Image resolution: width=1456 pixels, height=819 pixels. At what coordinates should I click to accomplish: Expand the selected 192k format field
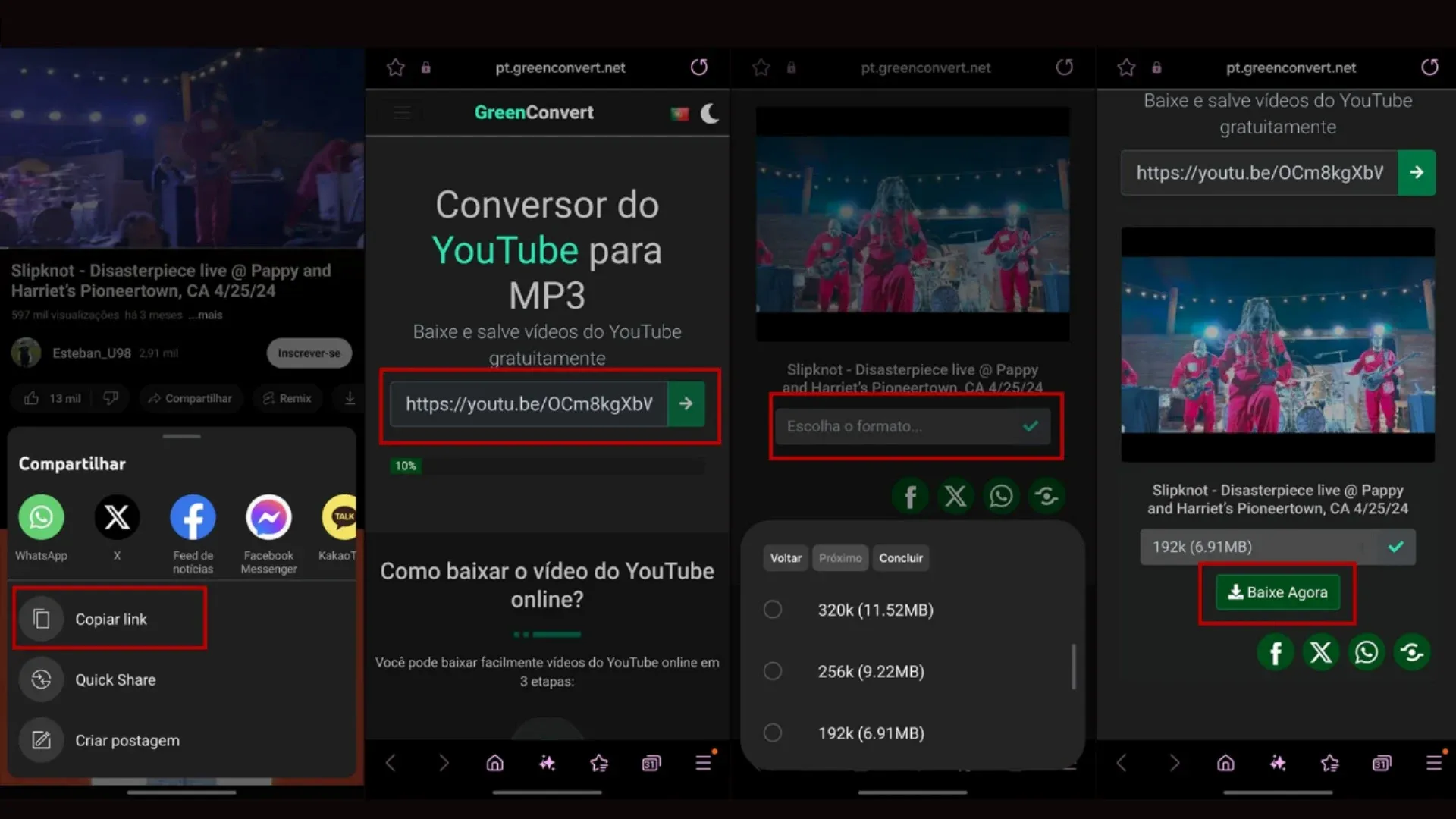click(1277, 546)
